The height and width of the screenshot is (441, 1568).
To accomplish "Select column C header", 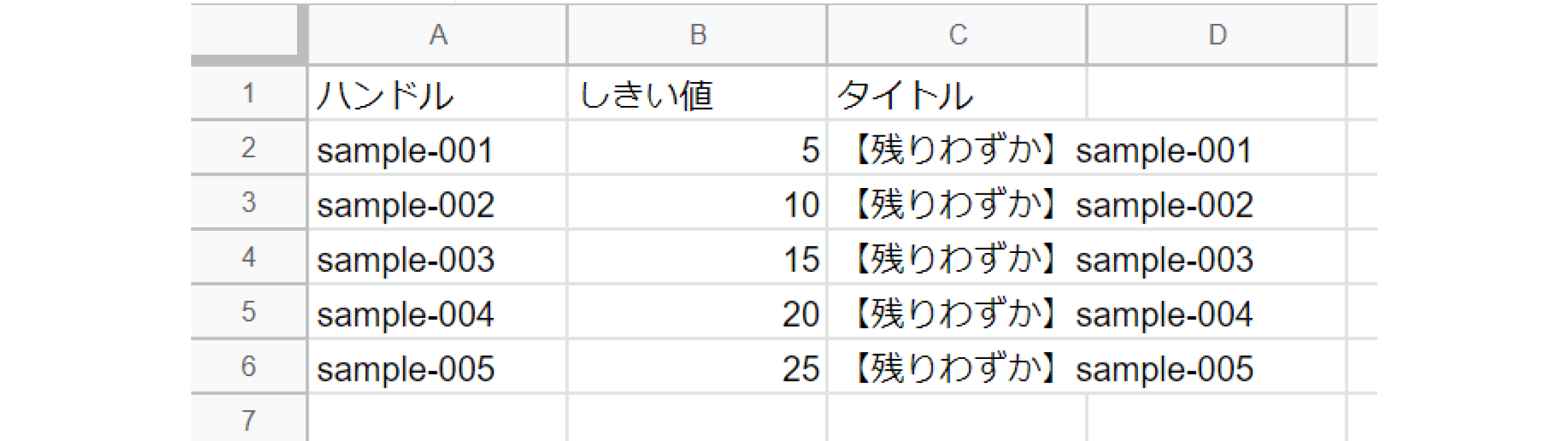I will pyautogui.click(x=957, y=34).
